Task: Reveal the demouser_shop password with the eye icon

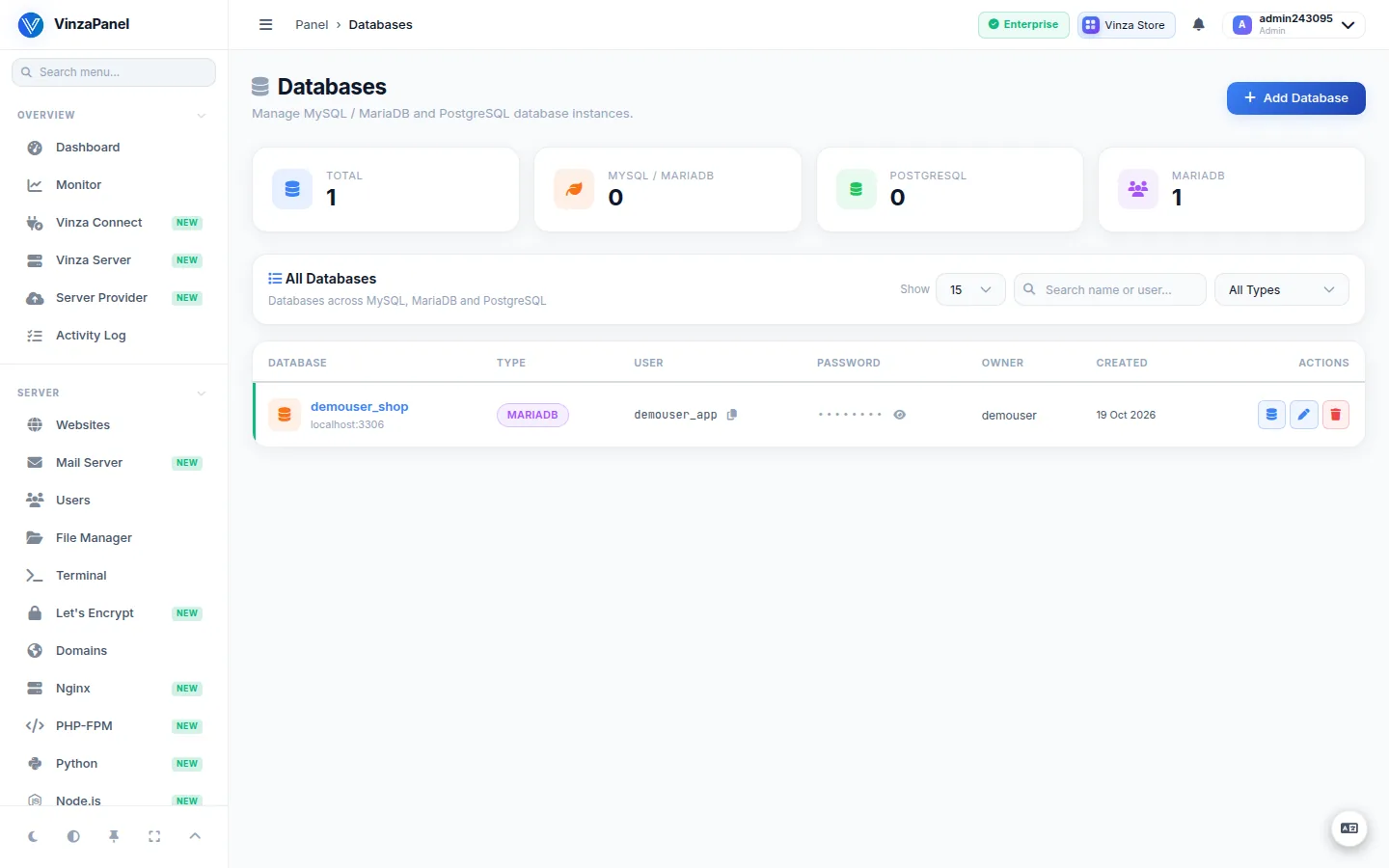Action: click(x=899, y=415)
